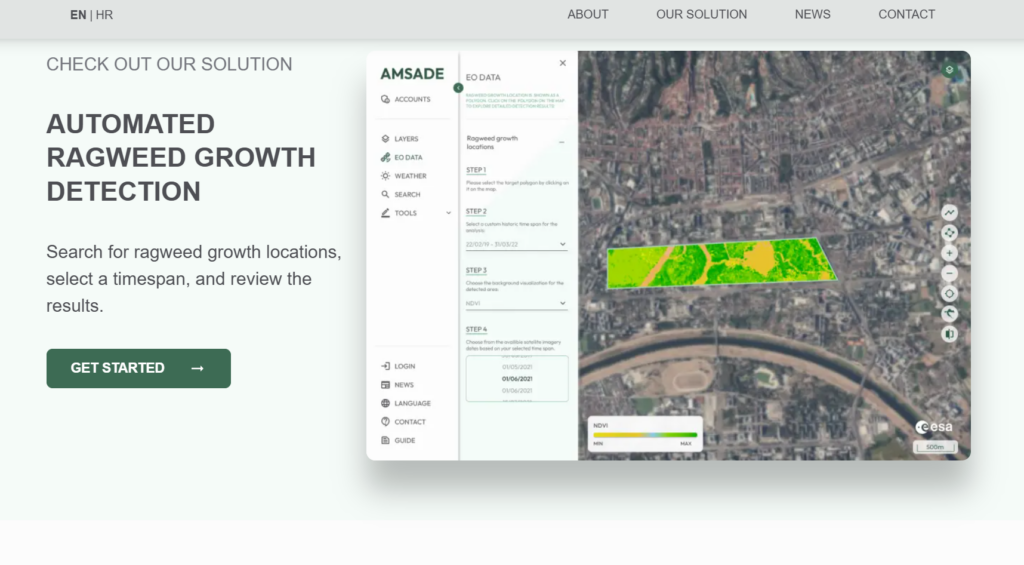Image resolution: width=1024 pixels, height=565 pixels.
Task: Click the GET STARTED button
Action: point(138,368)
